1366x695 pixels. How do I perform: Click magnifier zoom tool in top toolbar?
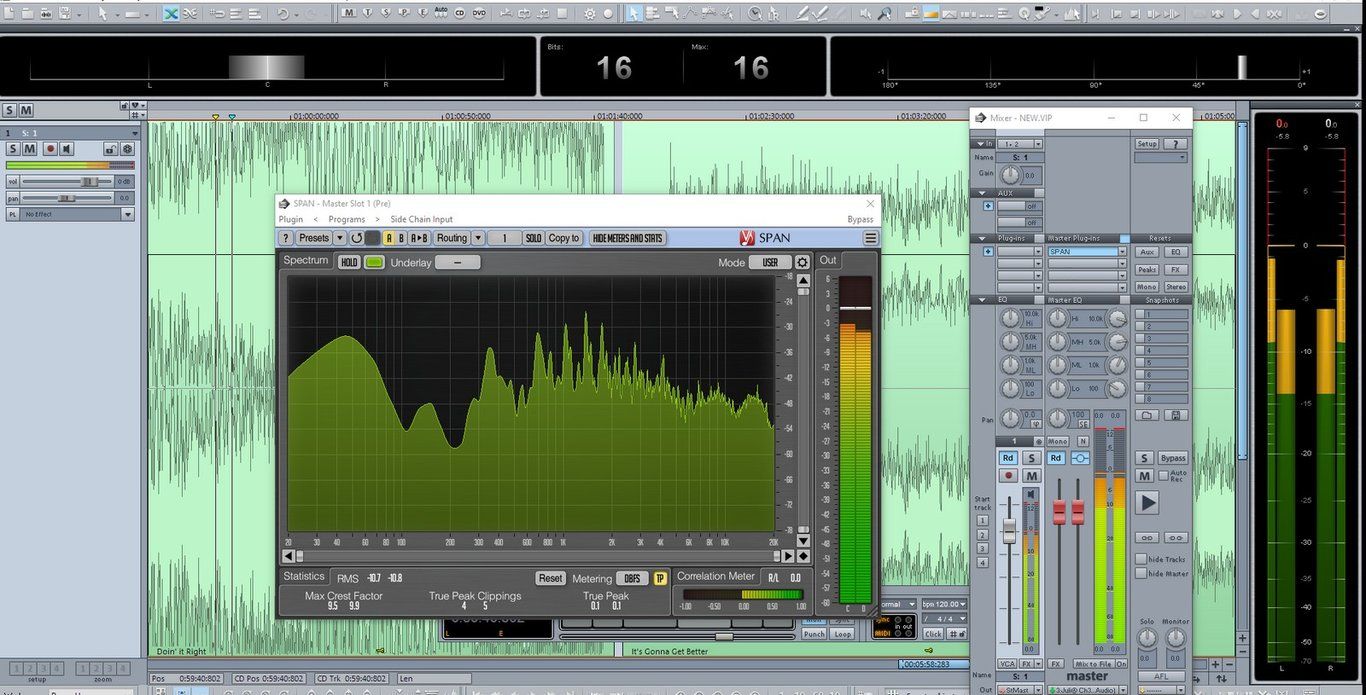point(885,14)
